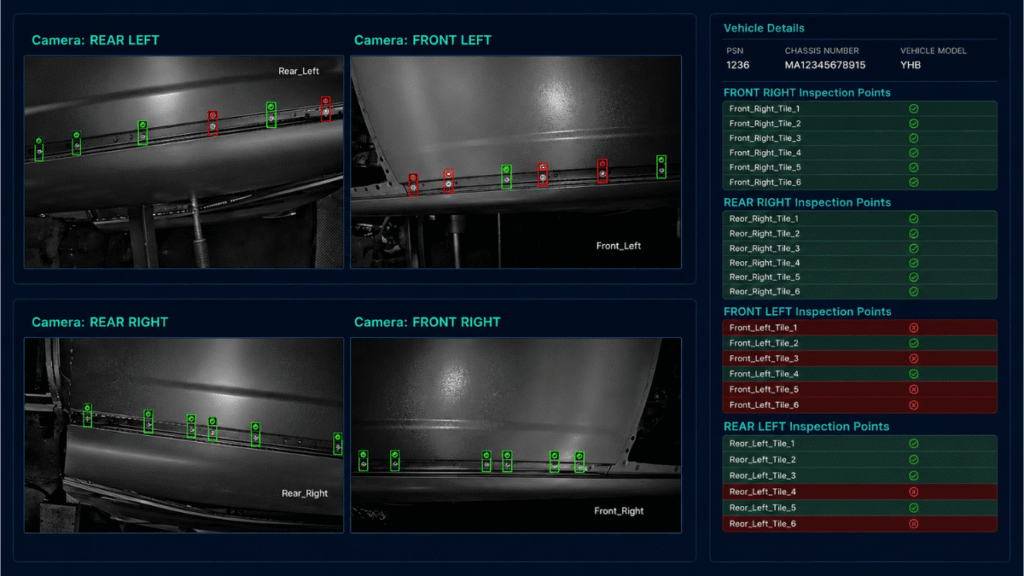This screenshot has height=576, width=1024.
Task: Click the pass icon for Rear_Left_Tile_3
Action: (914, 476)
